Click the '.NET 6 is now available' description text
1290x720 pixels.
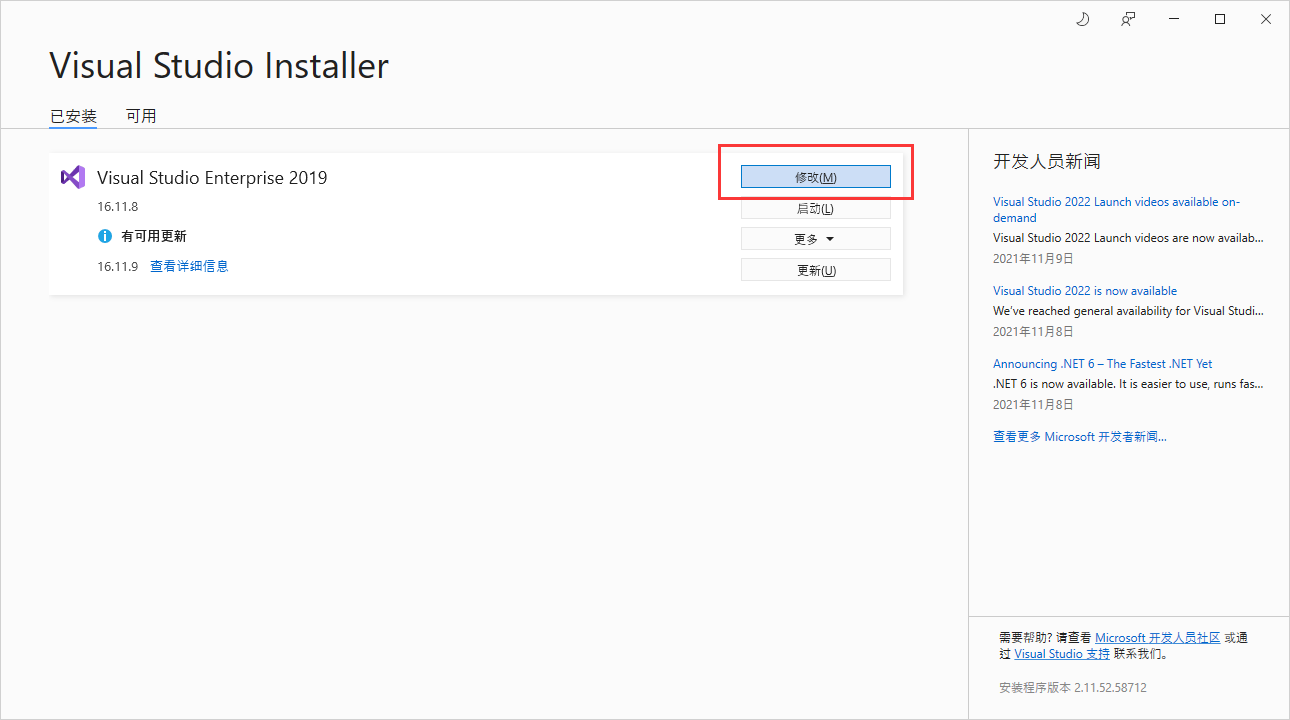[x=1128, y=384]
